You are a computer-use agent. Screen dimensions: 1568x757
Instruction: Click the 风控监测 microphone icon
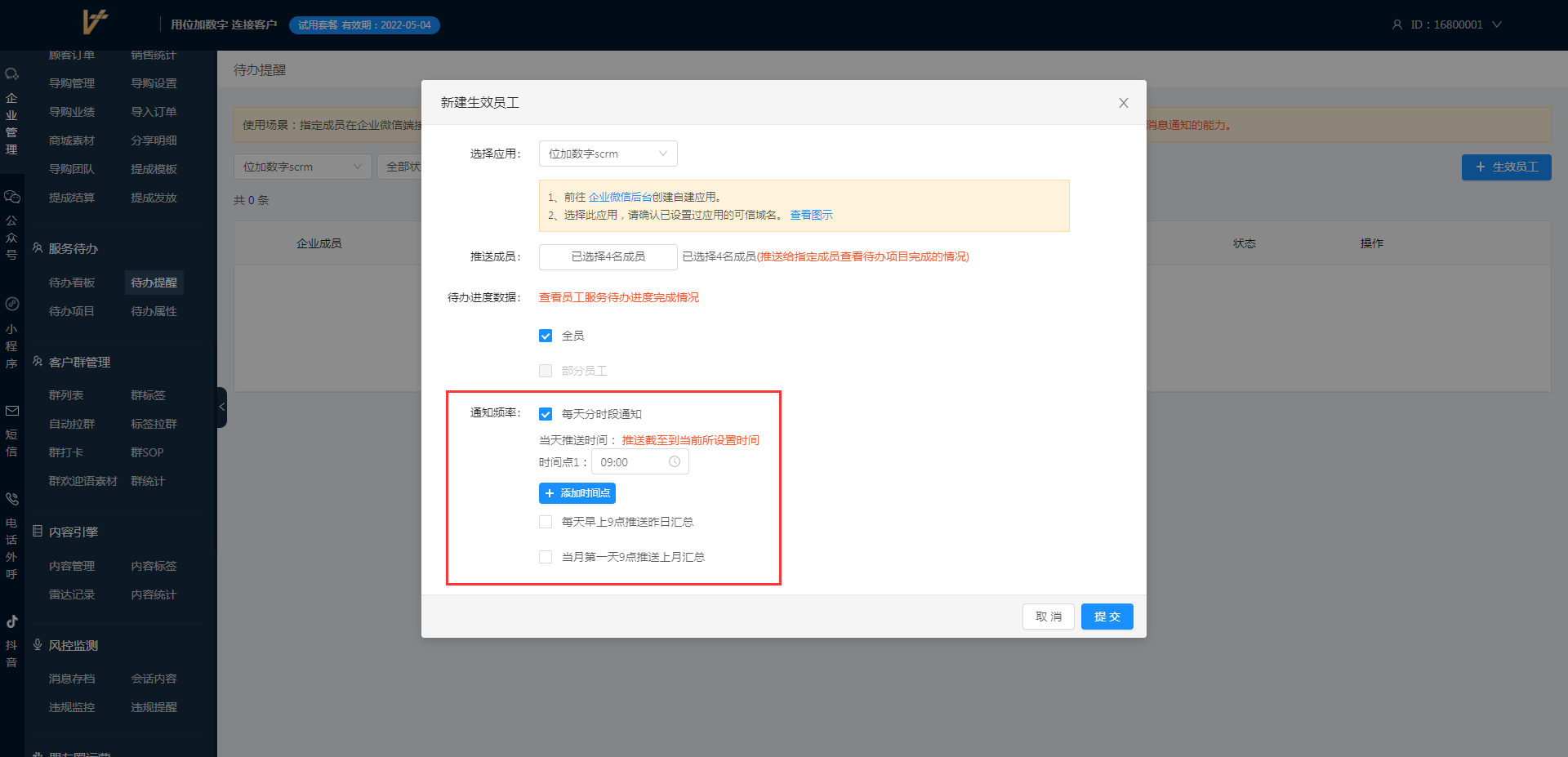(38, 644)
